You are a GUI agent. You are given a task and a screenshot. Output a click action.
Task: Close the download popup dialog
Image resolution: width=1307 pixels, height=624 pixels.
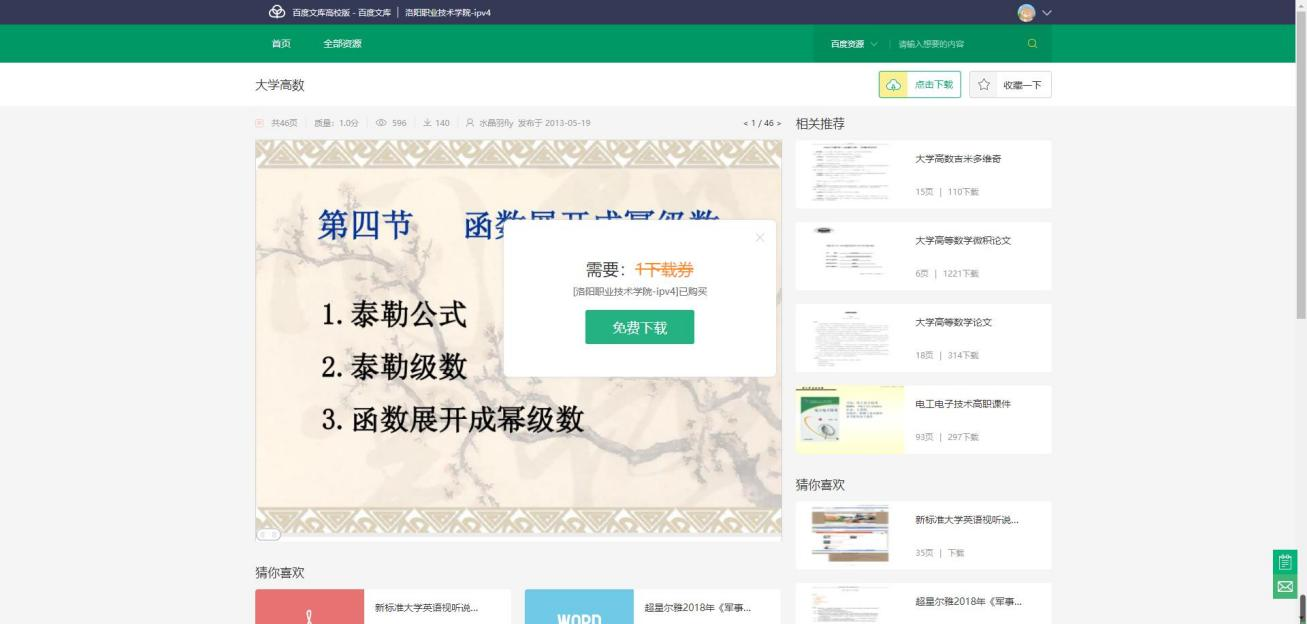pos(760,237)
